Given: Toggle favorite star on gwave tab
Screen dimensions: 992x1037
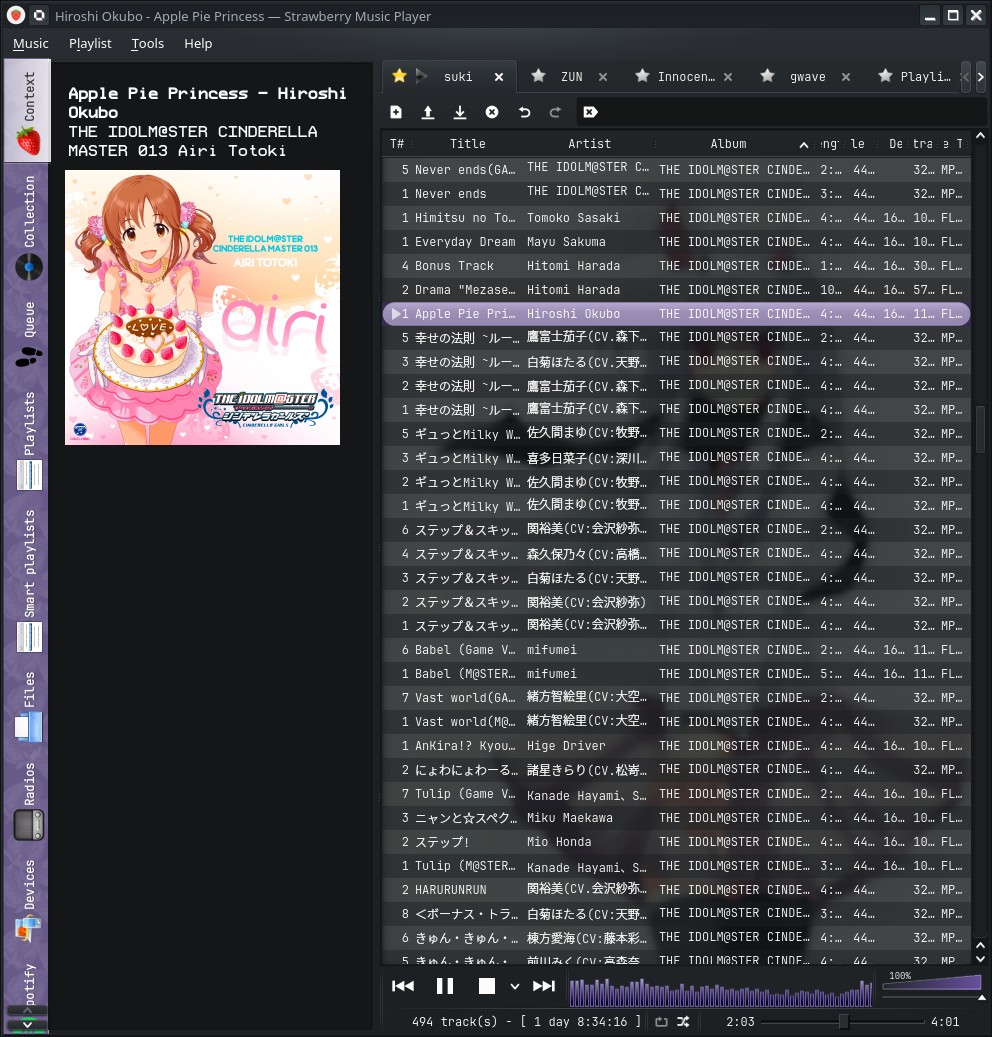Looking at the screenshot, I should tap(767, 75).
